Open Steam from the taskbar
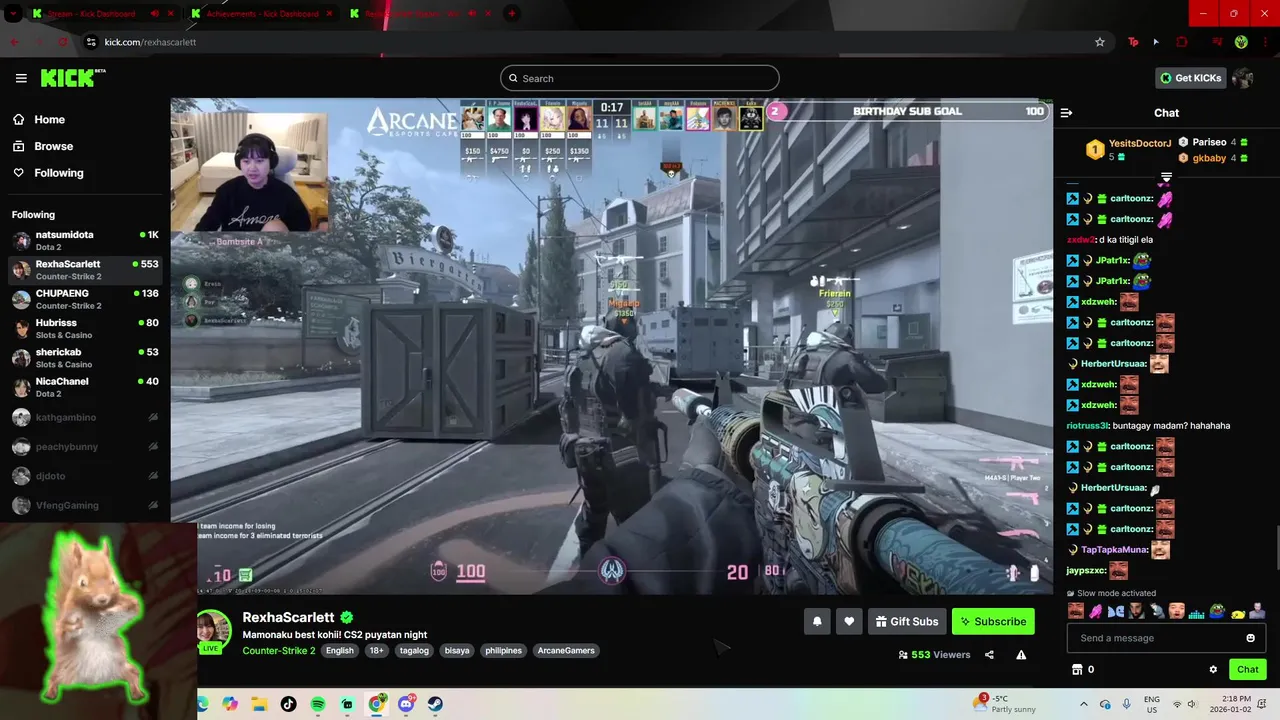1280x720 pixels. tap(435, 704)
